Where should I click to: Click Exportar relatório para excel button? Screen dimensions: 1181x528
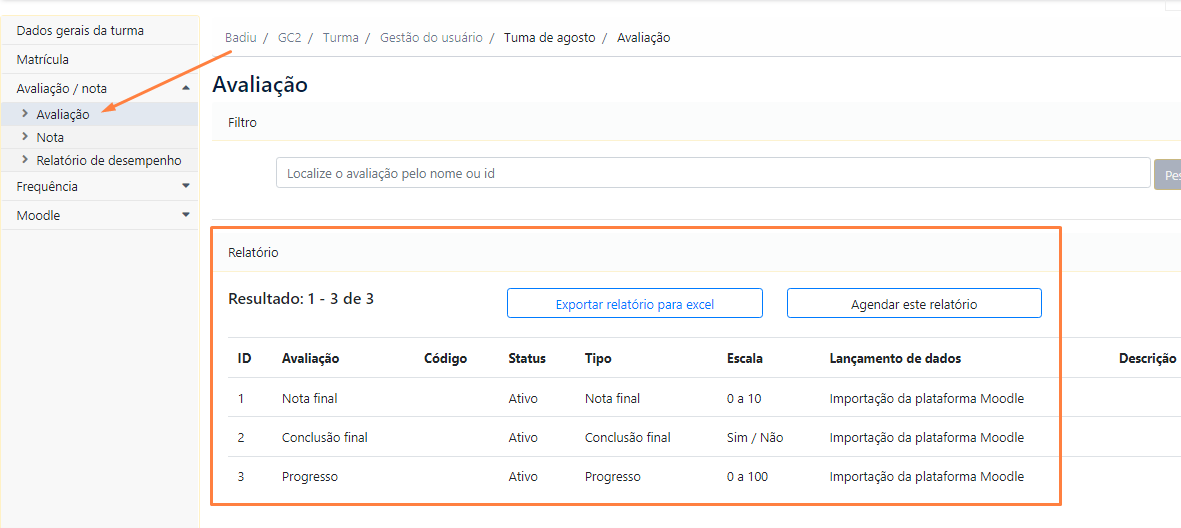click(x=635, y=304)
